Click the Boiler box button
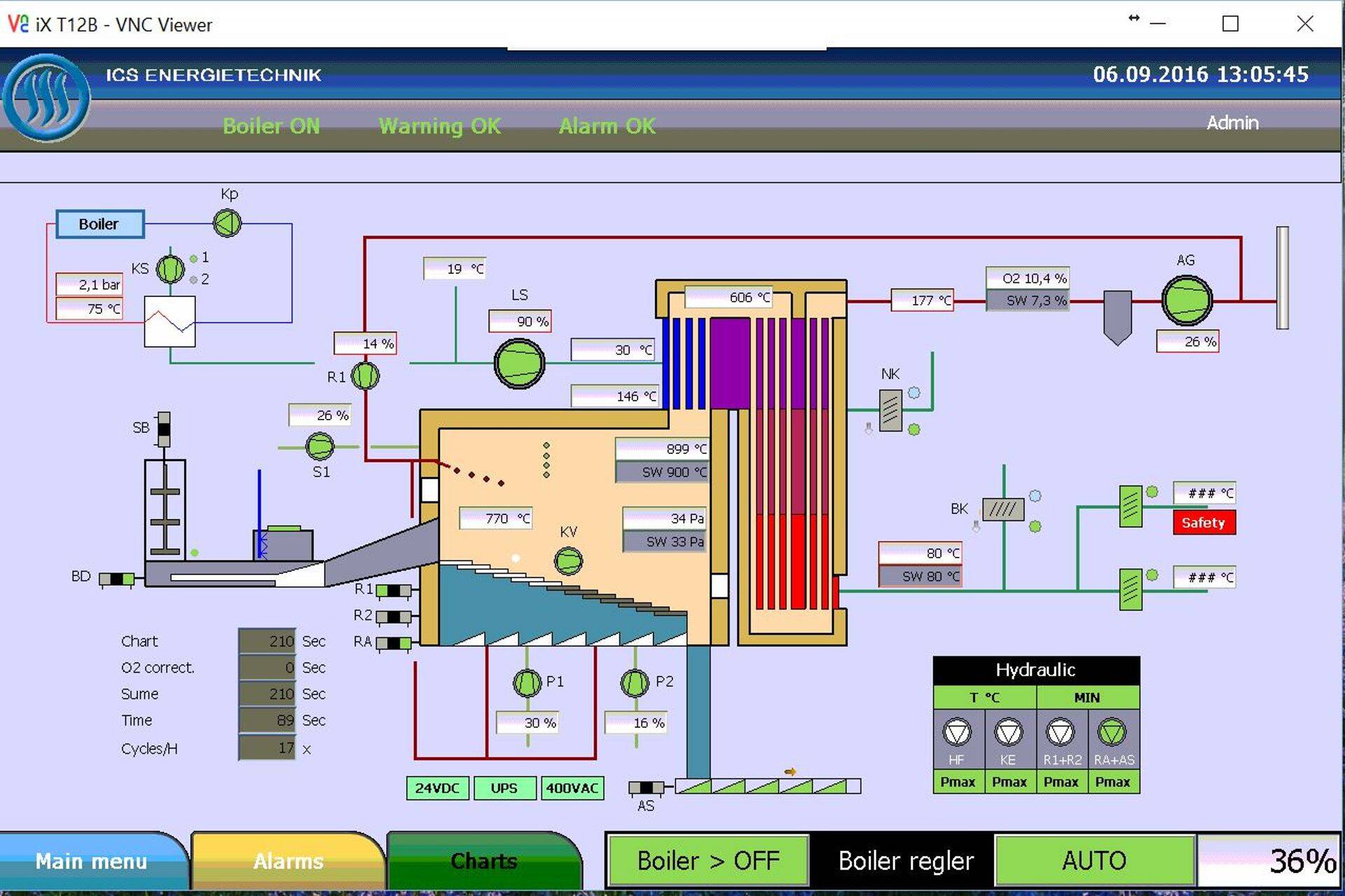This screenshot has width=1345, height=896. 99,224
